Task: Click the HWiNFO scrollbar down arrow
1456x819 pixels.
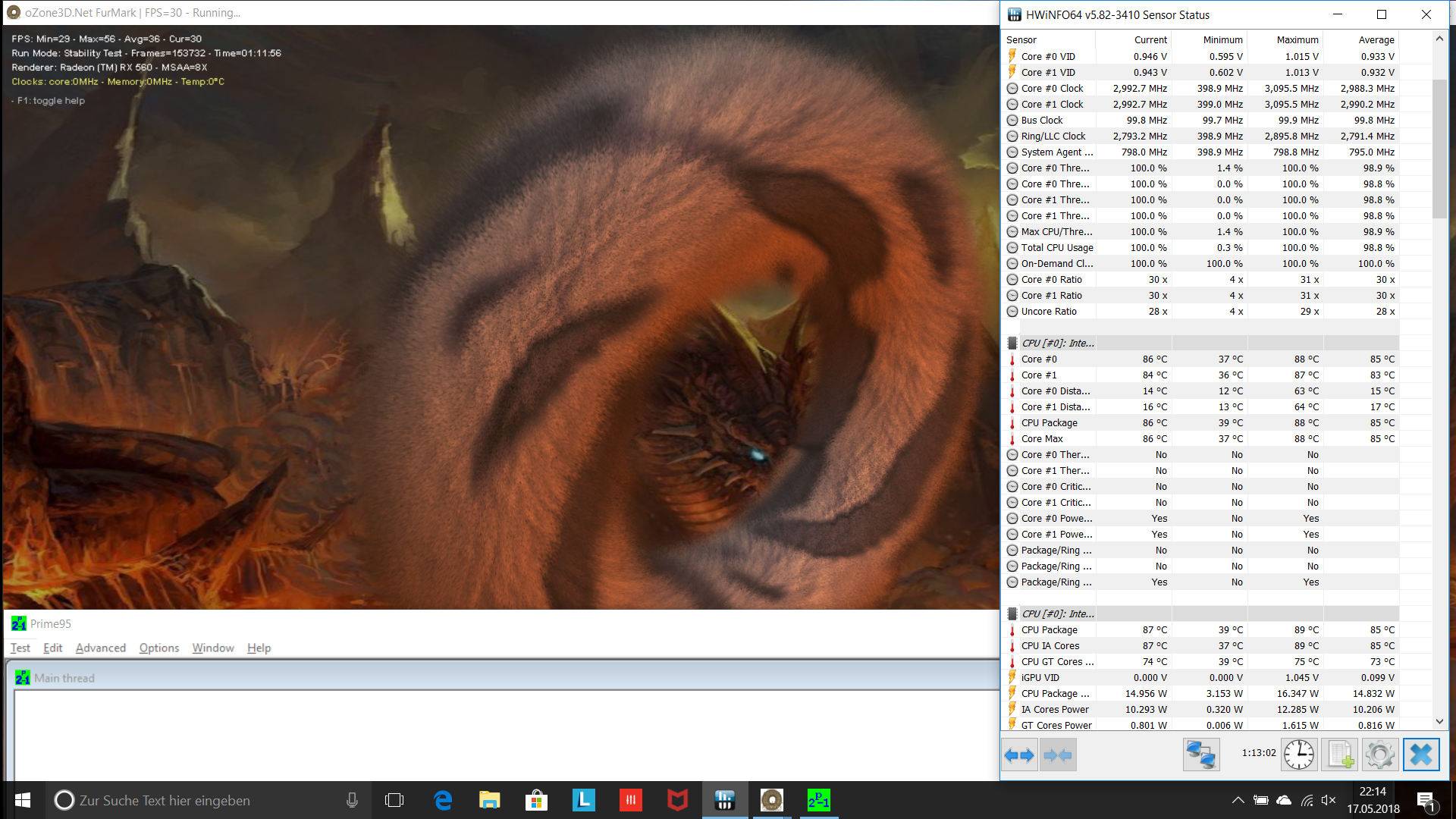Action: pyautogui.click(x=1439, y=722)
